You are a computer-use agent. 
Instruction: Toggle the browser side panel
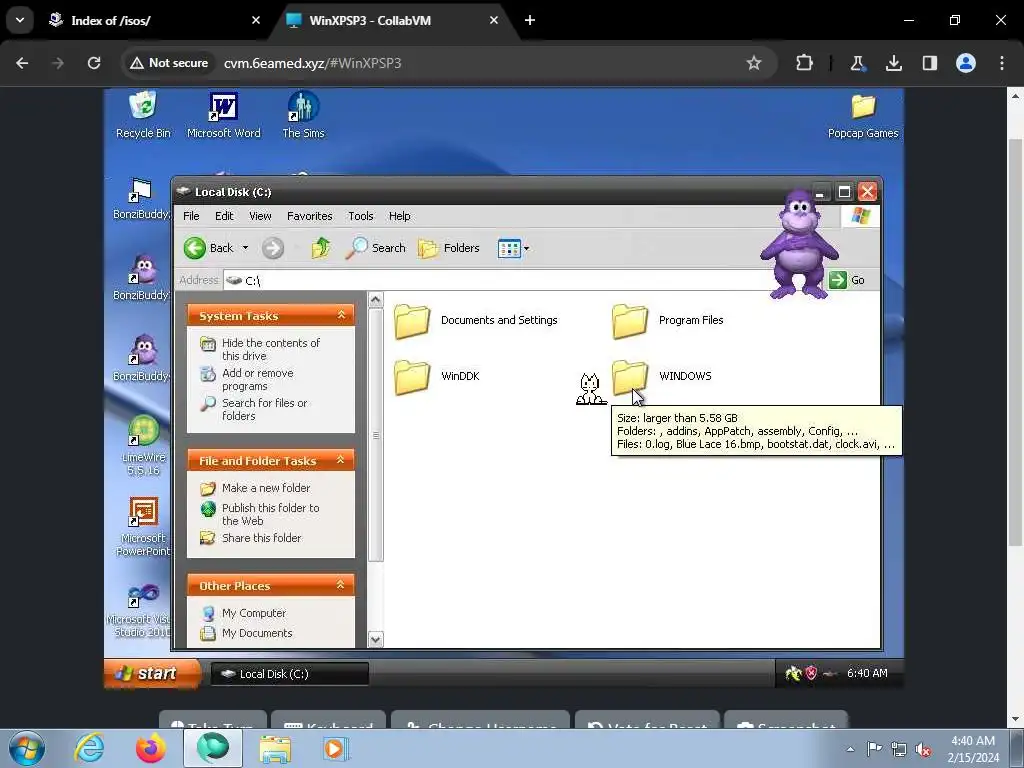[929, 63]
